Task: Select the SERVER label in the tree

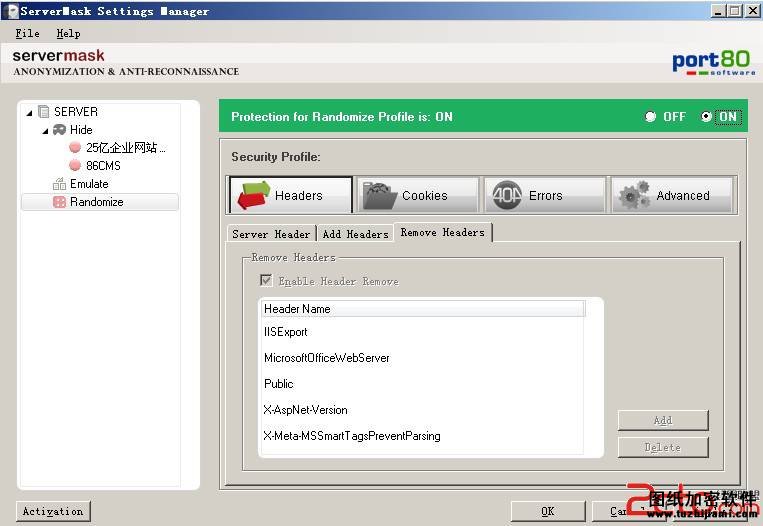Action: [x=76, y=112]
